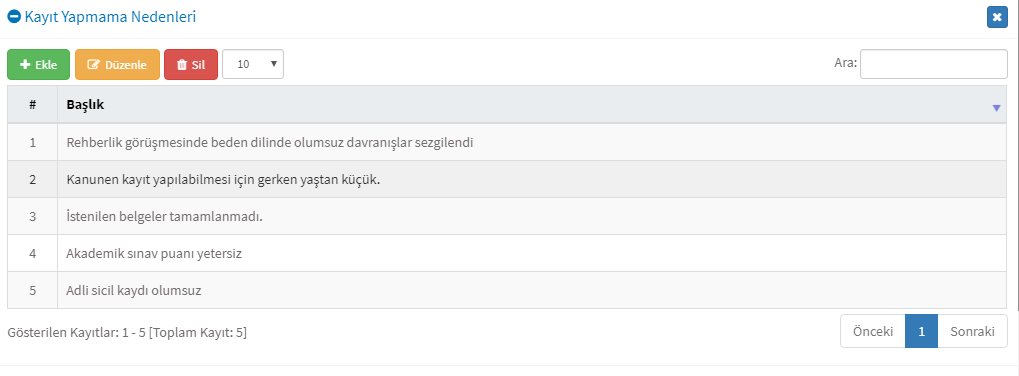
Task: Collapse the Kayıt Yapmama Nedenleri panel icon
Action: 14,17
